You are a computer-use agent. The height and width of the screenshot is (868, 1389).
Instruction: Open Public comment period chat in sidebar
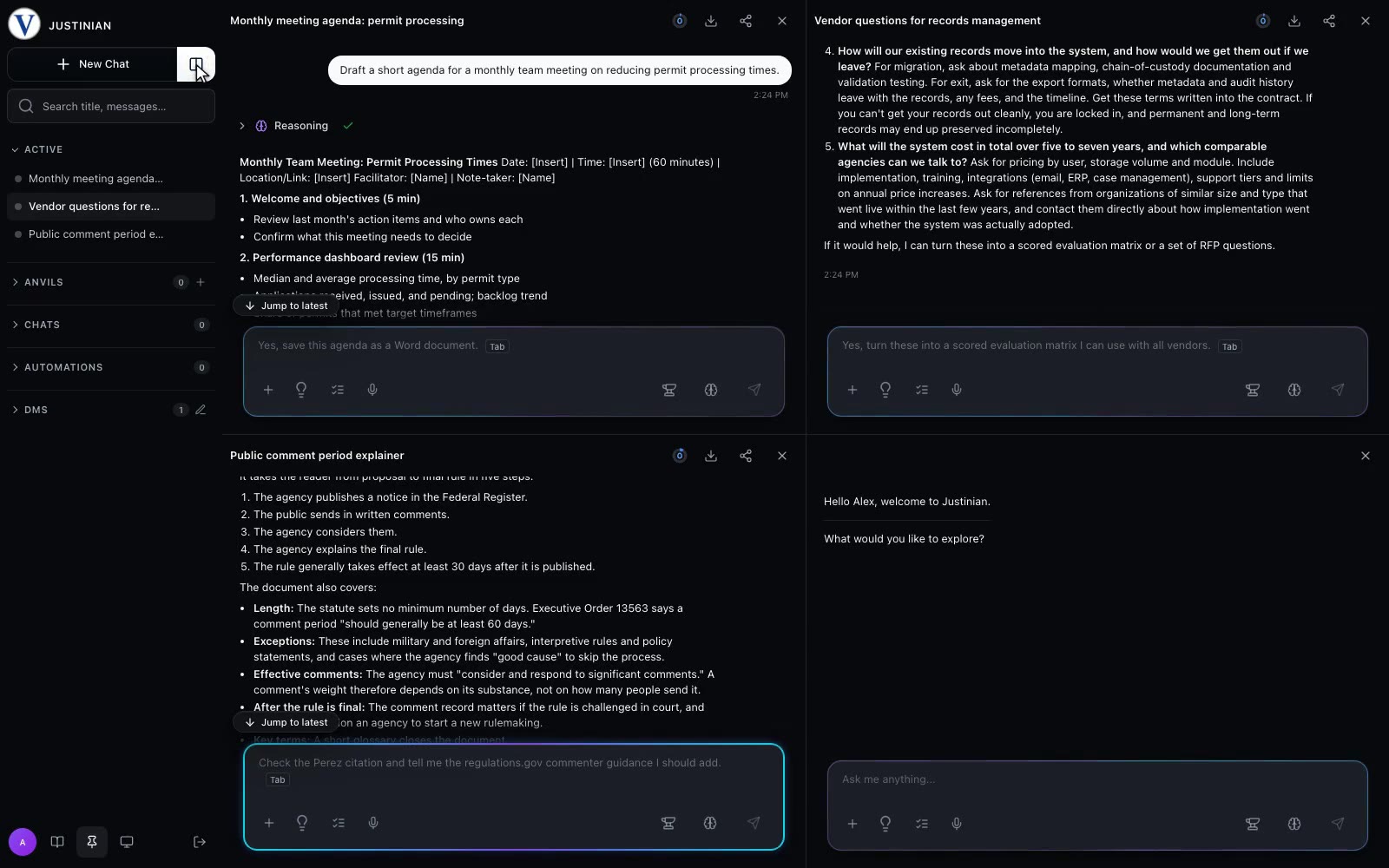coord(111,234)
